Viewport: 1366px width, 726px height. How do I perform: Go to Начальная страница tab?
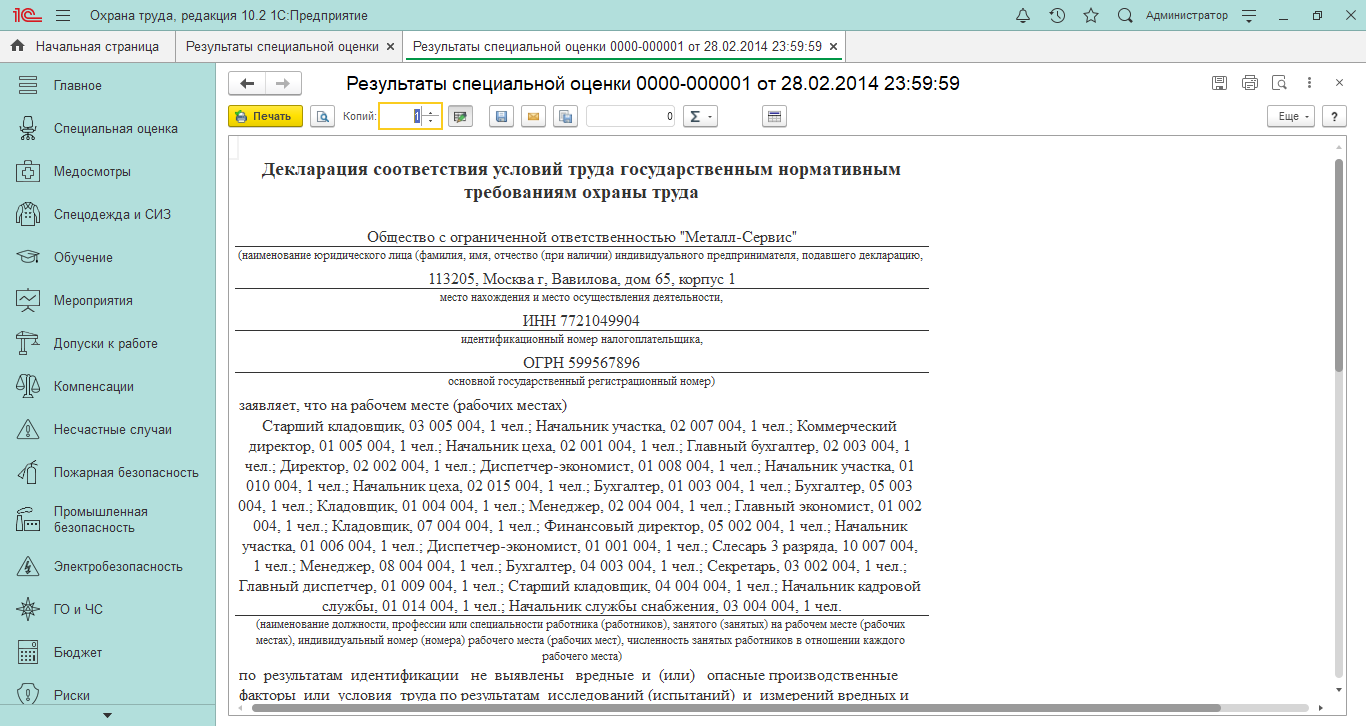point(87,46)
